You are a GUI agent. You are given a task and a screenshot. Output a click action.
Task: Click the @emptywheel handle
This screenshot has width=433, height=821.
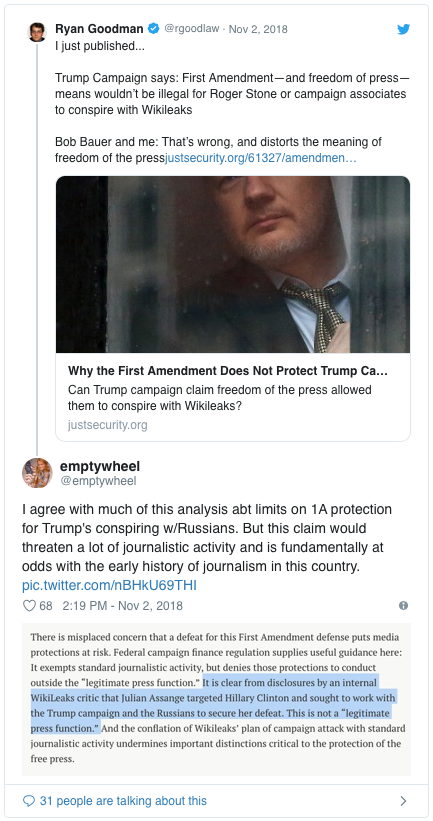(x=98, y=481)
